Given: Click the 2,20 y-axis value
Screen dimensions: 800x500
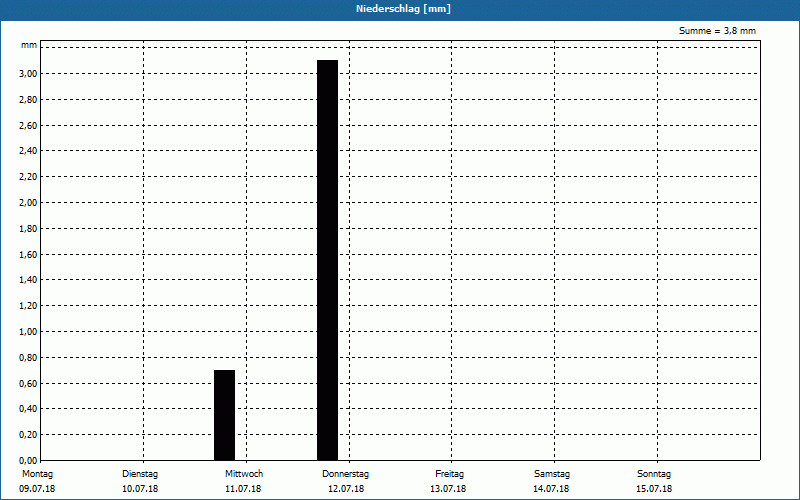Looking at the screenshot, I should (28, 177).
